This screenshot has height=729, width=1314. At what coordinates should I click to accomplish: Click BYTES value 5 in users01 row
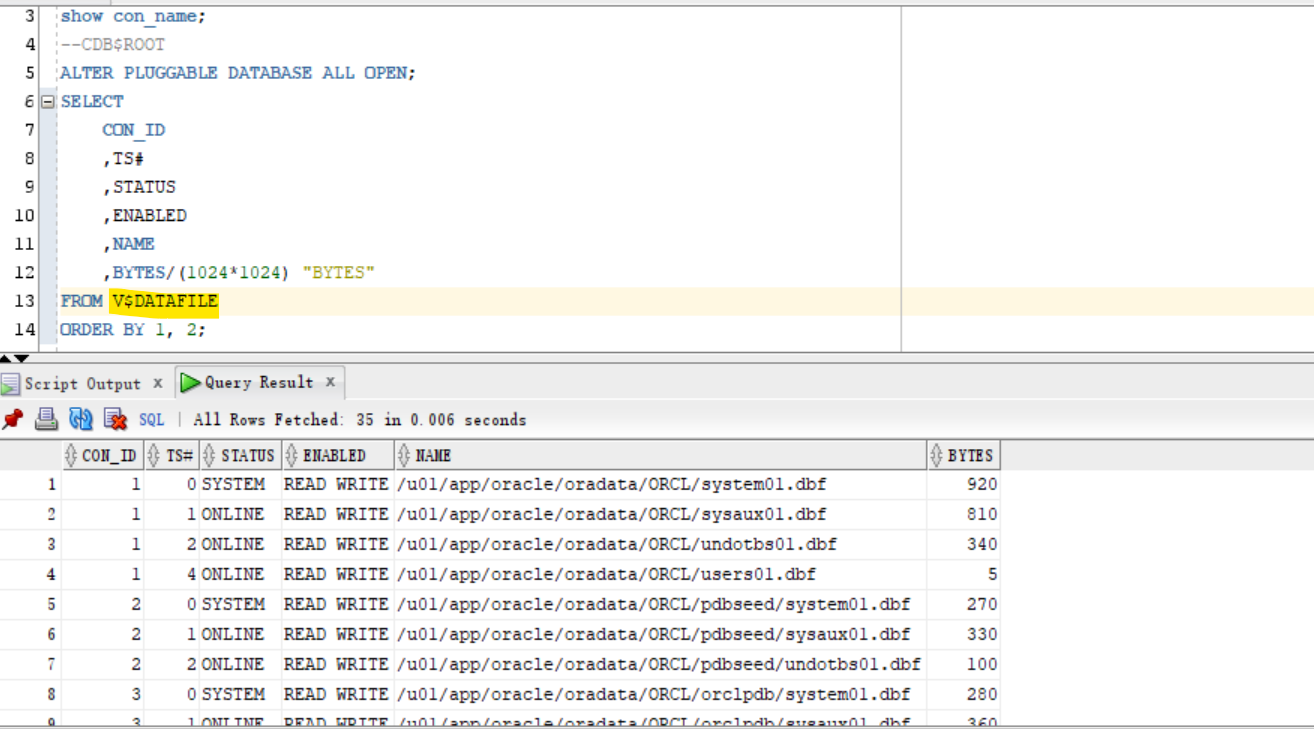point(963,574)
